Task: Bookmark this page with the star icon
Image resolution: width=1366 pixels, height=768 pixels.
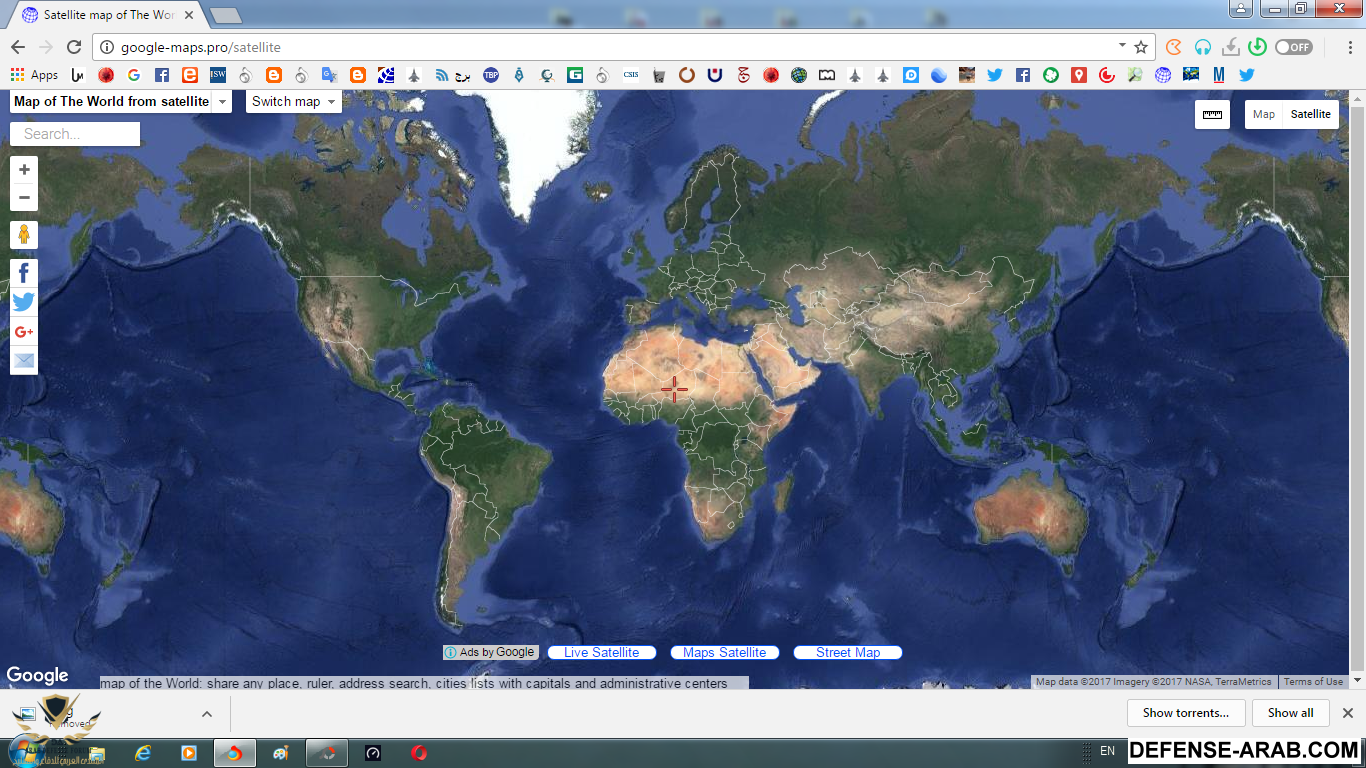Action: click(x=1141, y=47)
